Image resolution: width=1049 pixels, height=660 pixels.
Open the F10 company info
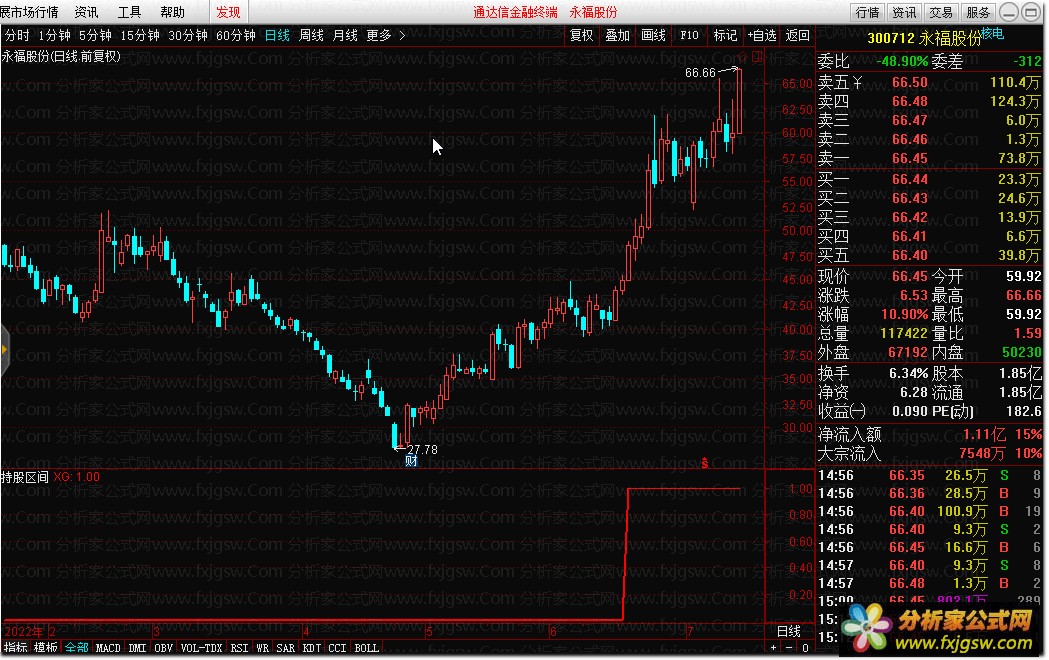click(x=689, y=35)
